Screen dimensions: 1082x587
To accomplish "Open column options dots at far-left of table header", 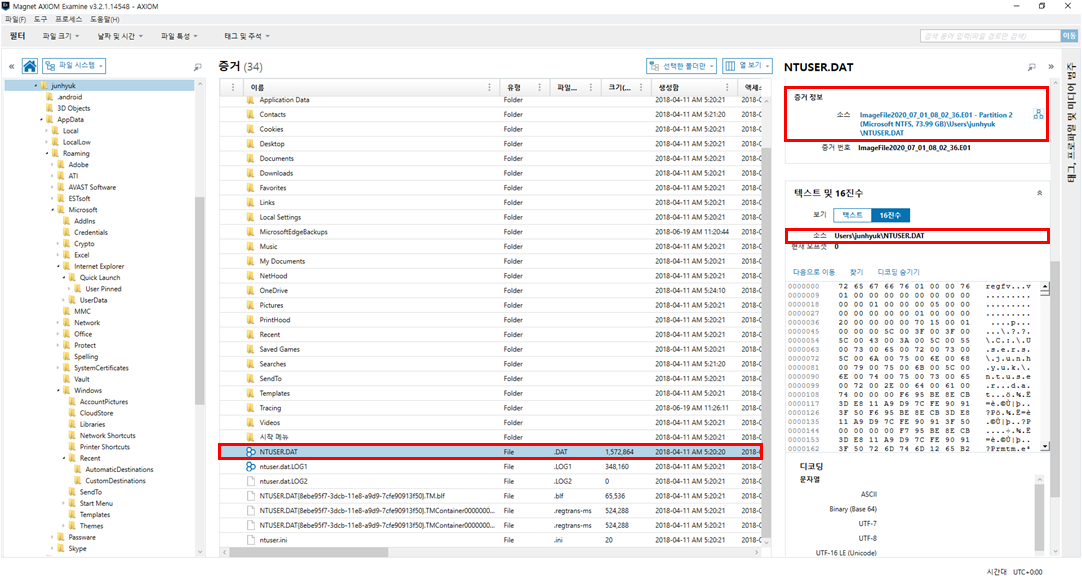I will (x=233, y=88).
